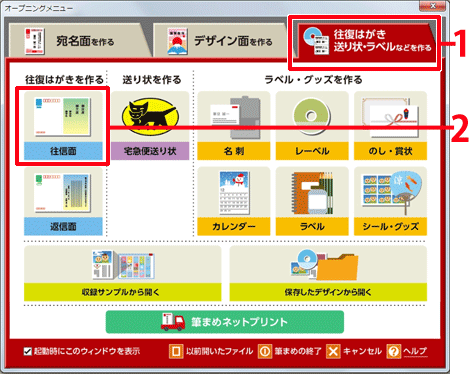Launch 筆まめネットプリント service

(225, 322)
